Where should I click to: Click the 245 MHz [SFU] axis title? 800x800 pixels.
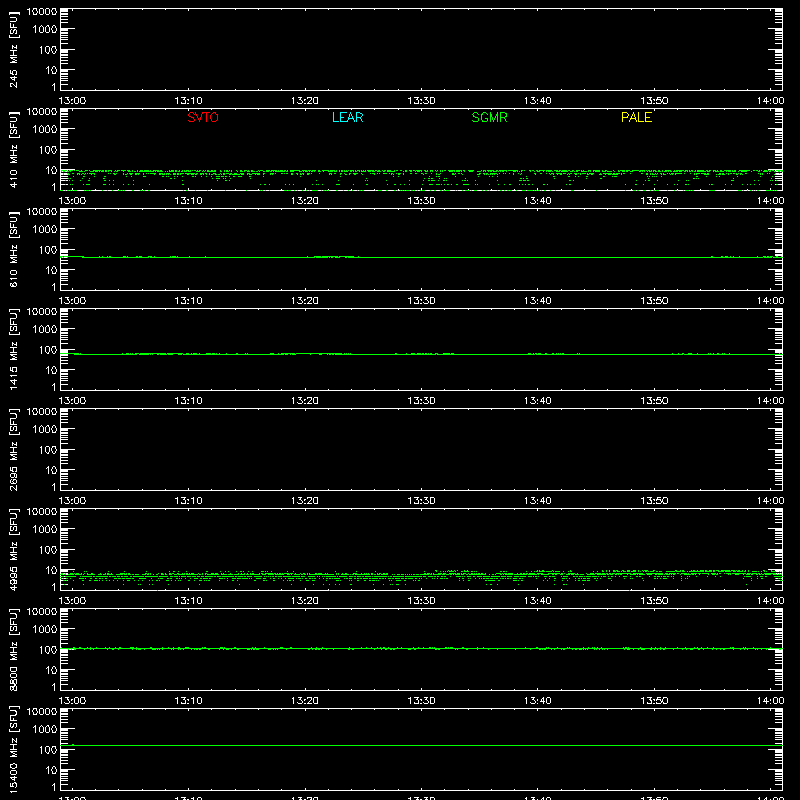[x=14, y=49]
